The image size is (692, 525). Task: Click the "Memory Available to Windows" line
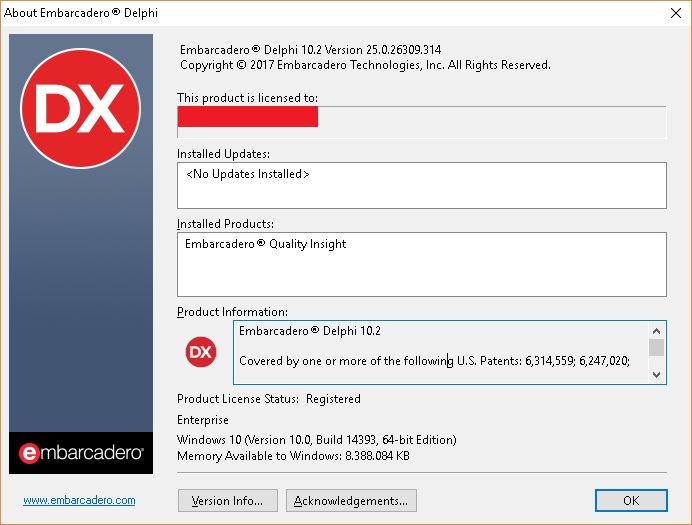293,456
